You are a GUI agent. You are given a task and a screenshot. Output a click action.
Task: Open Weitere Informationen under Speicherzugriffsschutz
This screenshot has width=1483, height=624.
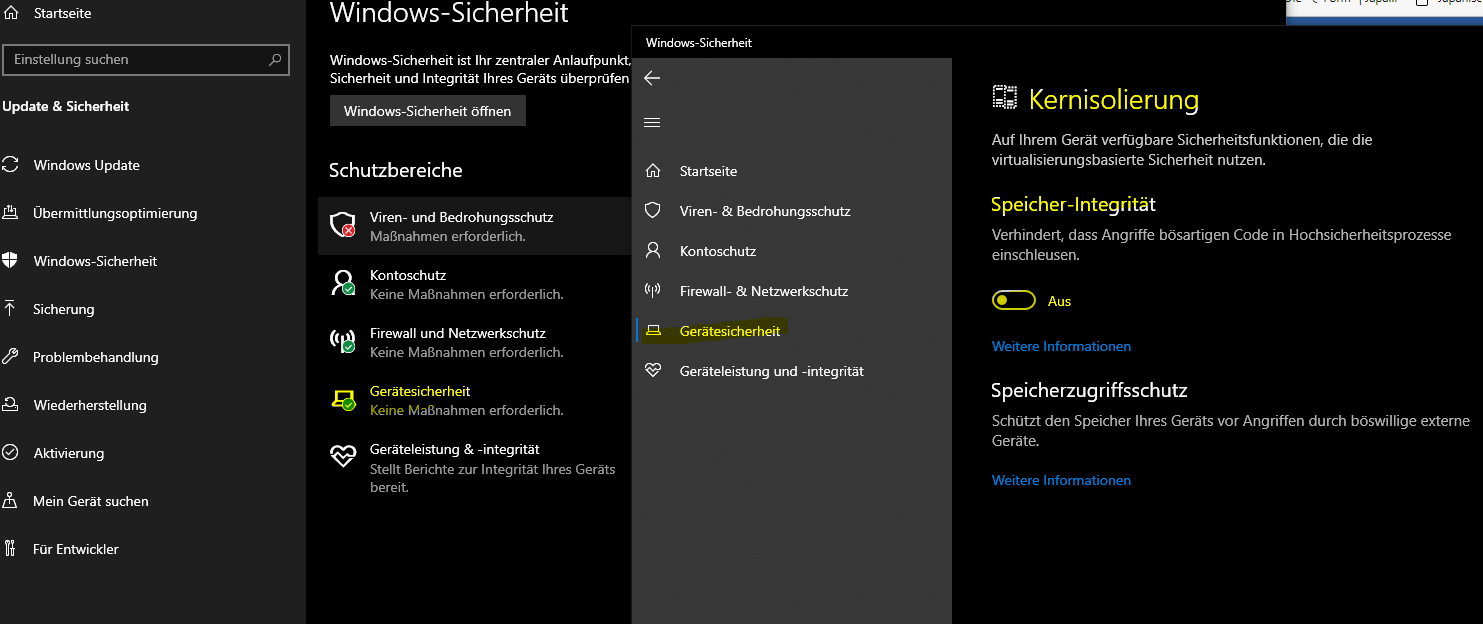[1061, 481]
